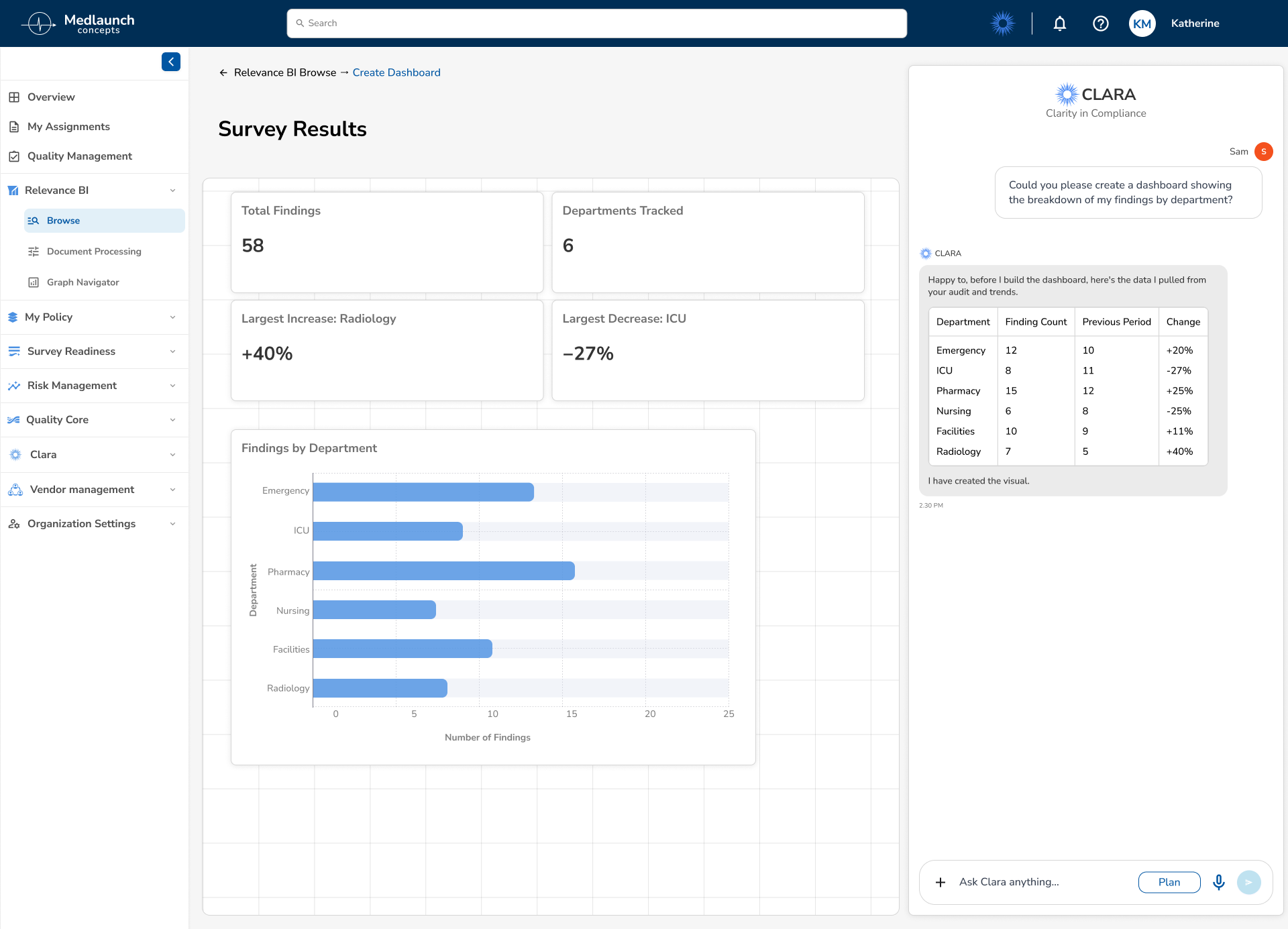Expand the Clara menu chevron
Viewport: 1288px width, 929px height.
pyautogui.click(x=173, y=455)
